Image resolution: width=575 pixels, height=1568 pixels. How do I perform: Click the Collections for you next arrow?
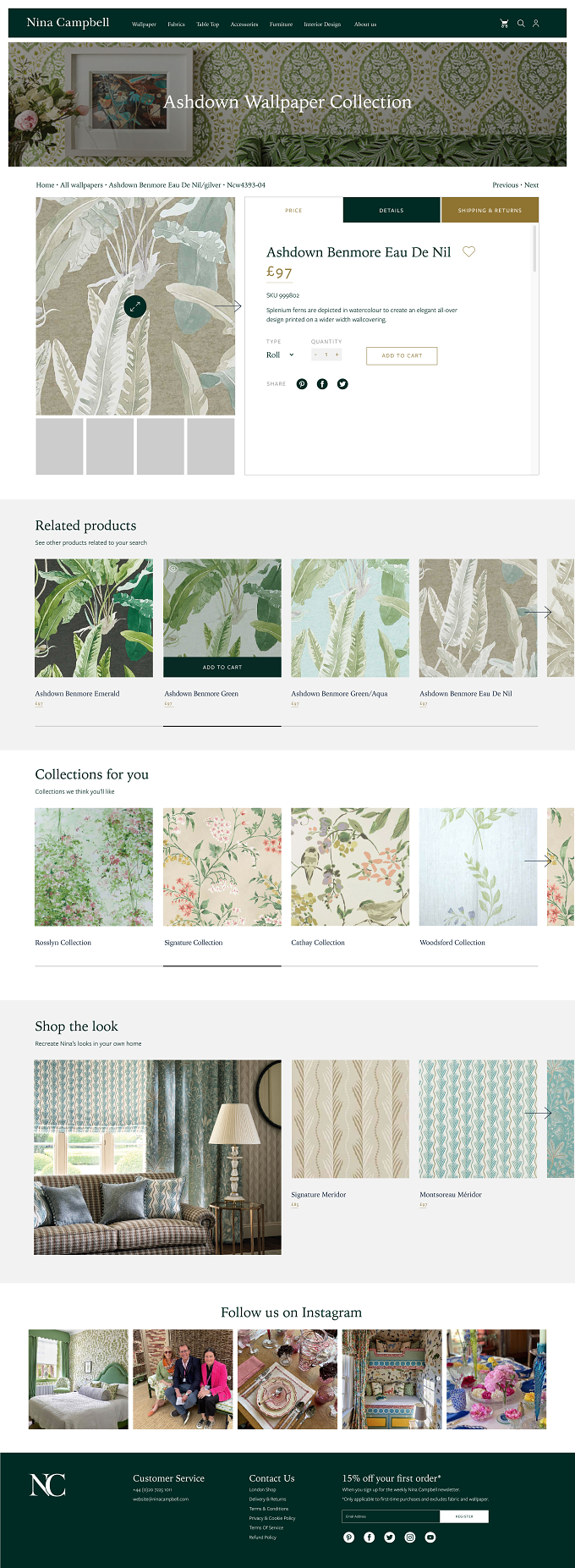click(x=538, y=861)
